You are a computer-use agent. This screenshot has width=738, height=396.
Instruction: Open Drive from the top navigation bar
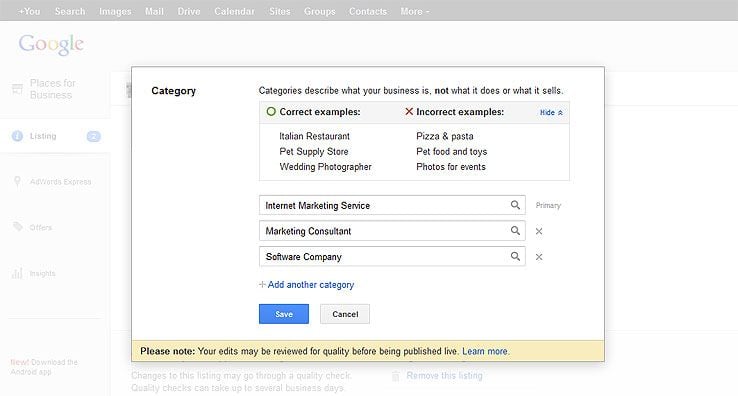click(189, 11)
